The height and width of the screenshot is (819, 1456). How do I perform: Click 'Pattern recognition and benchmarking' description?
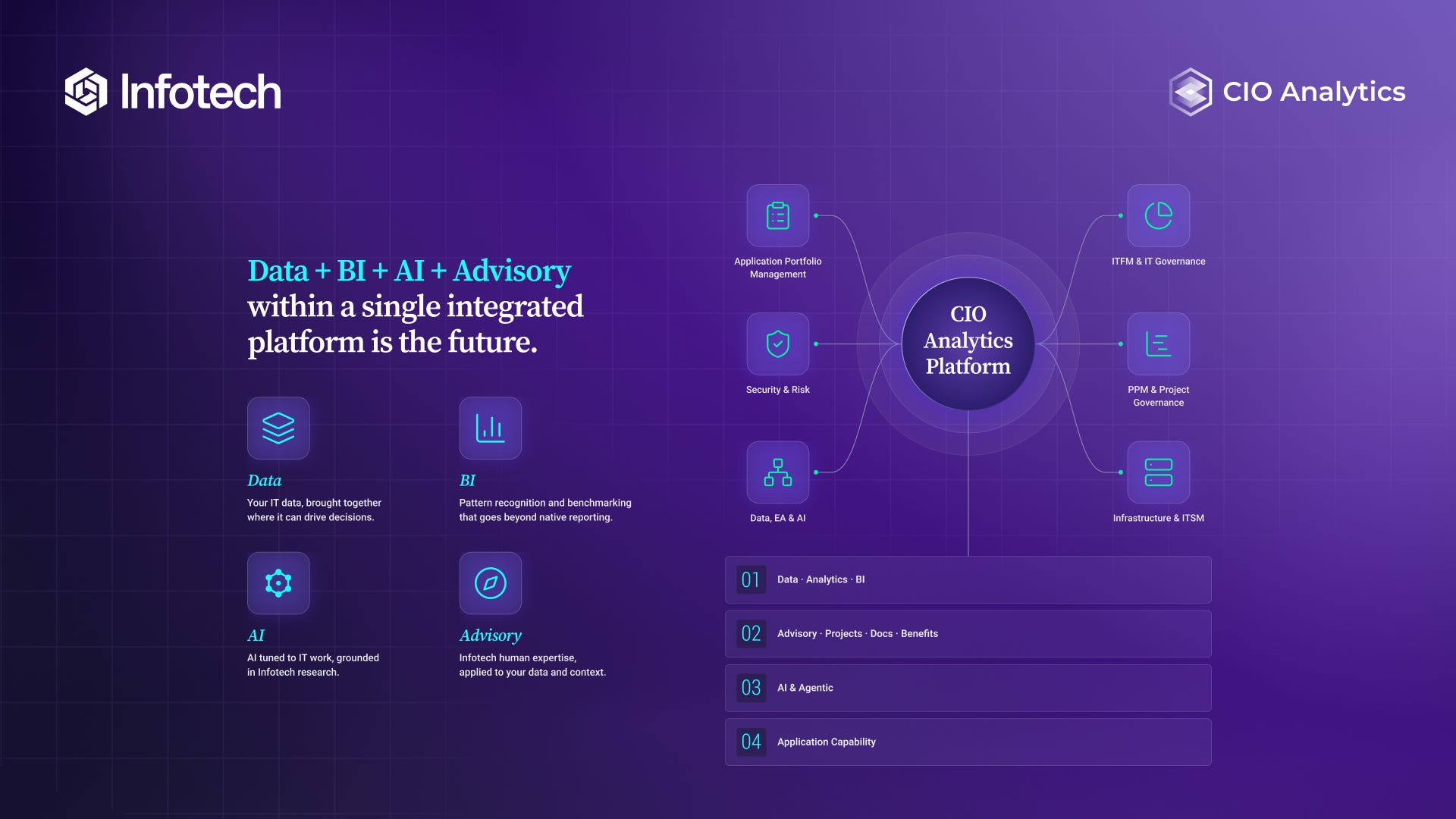[x=545, y=510]
